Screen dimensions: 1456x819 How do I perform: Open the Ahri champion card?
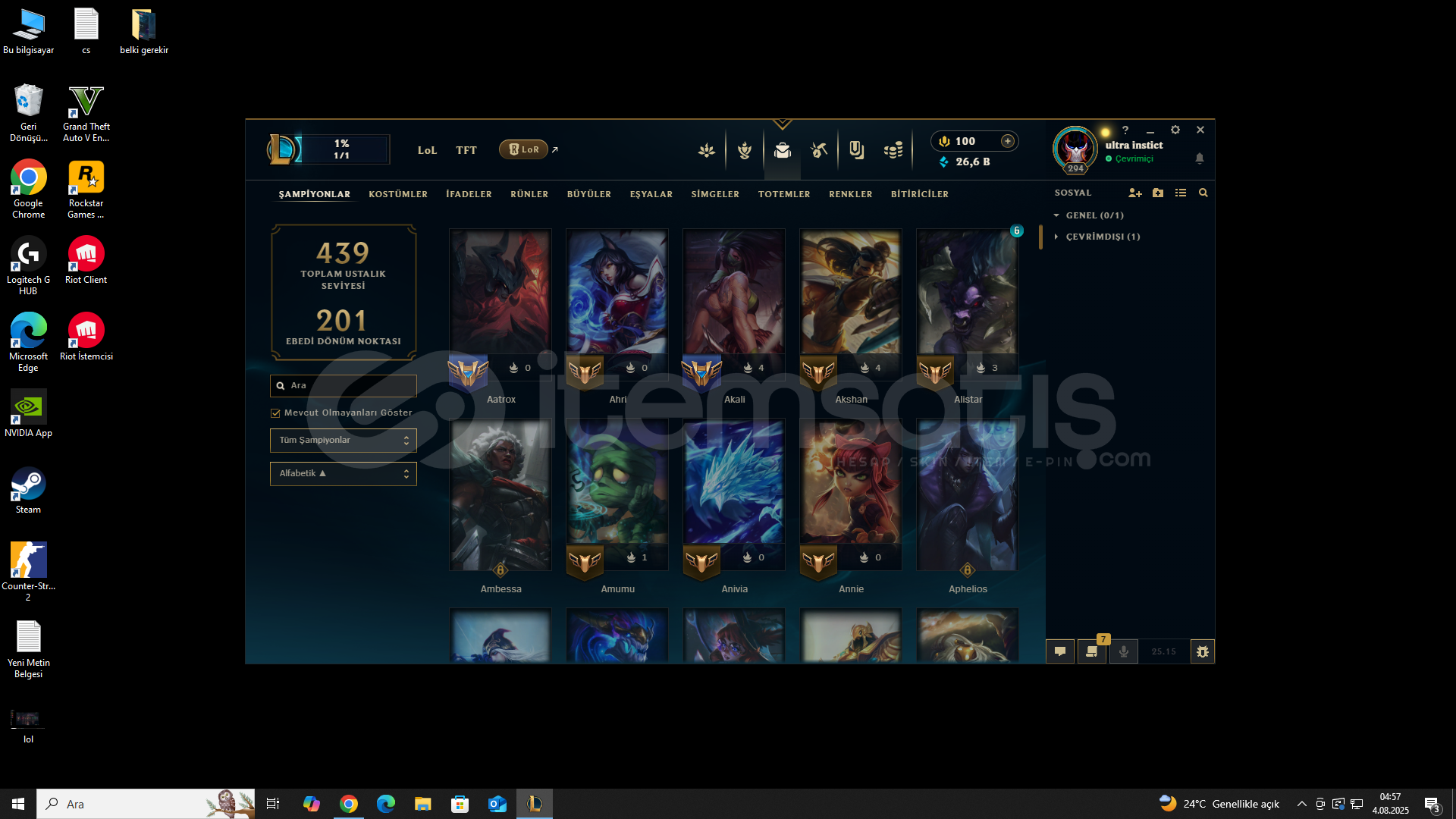(x=617, y=303)
